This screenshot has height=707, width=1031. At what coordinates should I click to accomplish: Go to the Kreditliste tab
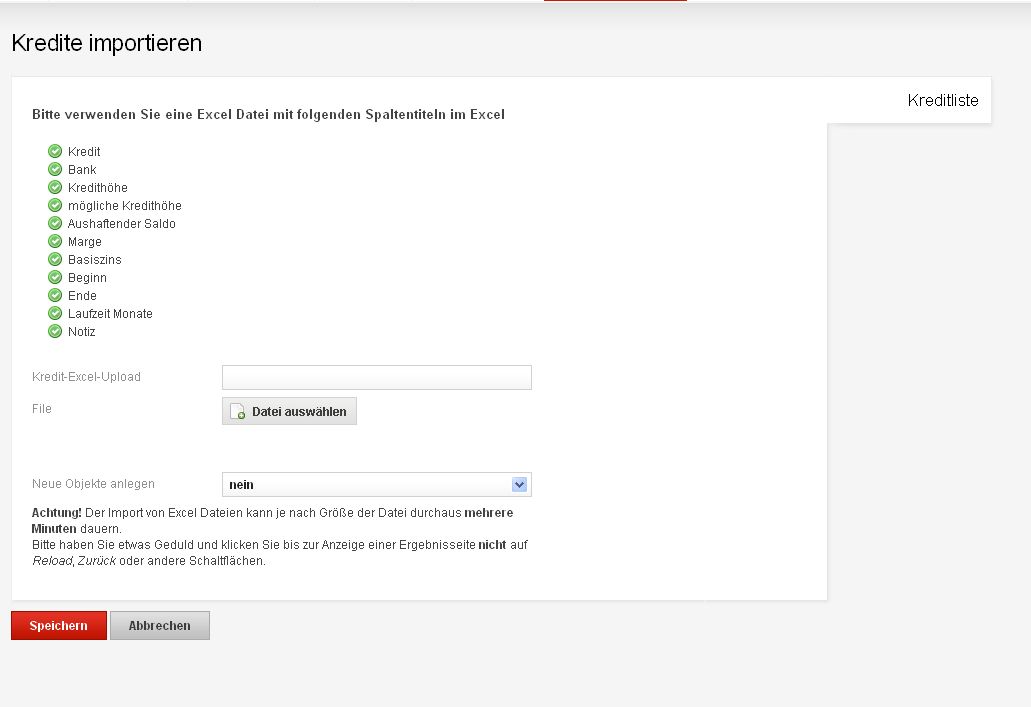[942, 101]
